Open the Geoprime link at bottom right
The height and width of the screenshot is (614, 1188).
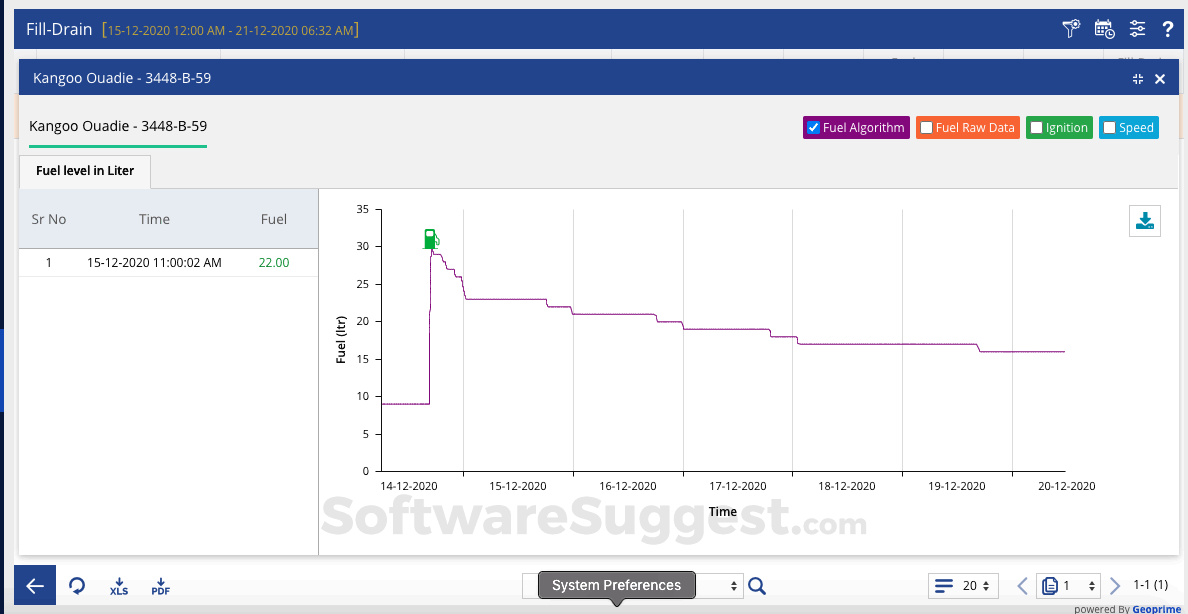tap(1156, 608)
